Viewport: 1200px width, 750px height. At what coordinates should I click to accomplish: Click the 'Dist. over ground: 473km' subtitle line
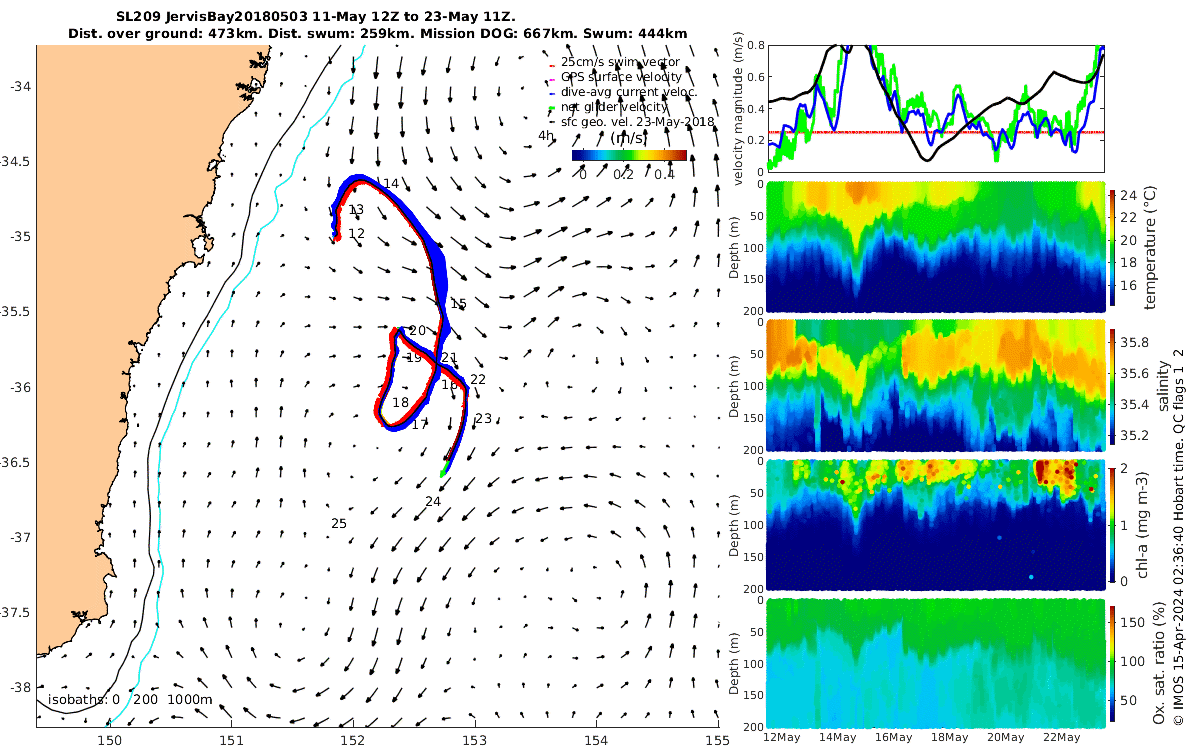pos(378,34)
